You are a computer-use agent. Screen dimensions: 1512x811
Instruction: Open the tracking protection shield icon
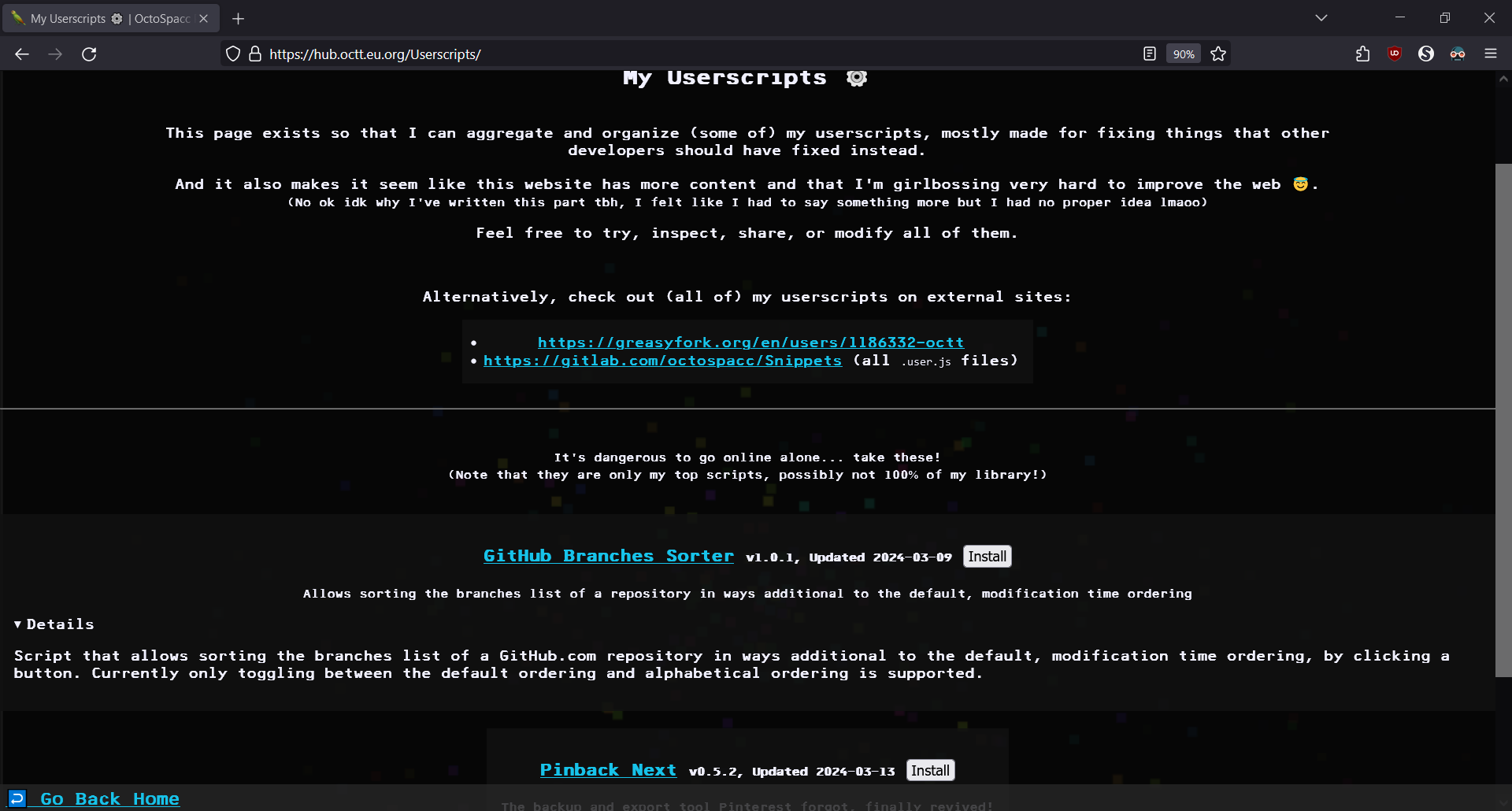(232, 54)
